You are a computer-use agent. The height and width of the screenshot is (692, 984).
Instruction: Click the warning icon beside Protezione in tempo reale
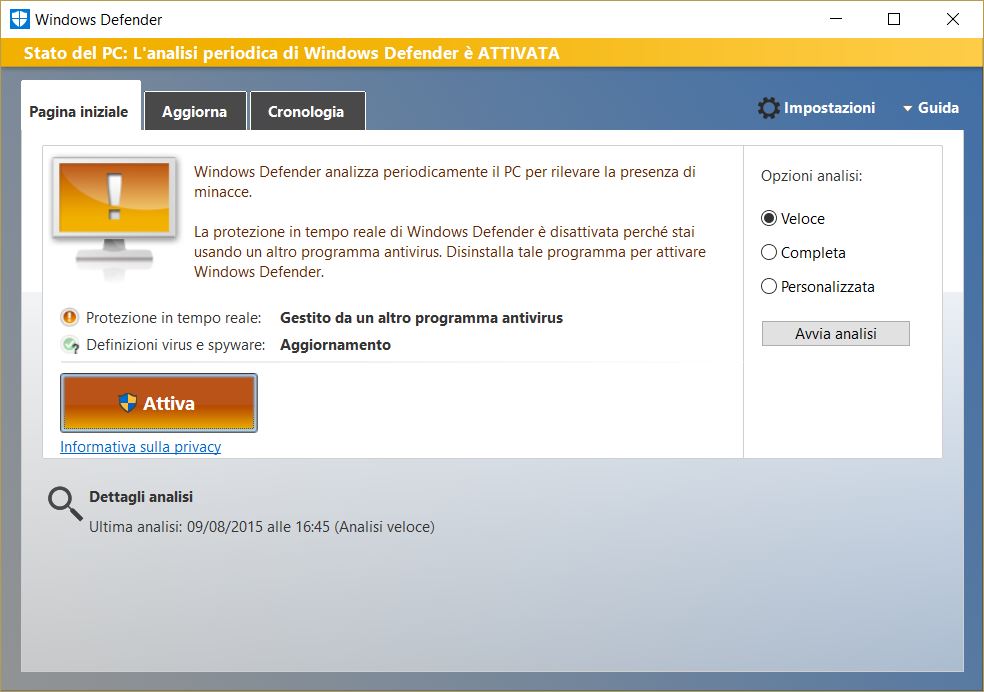(69, 317)
